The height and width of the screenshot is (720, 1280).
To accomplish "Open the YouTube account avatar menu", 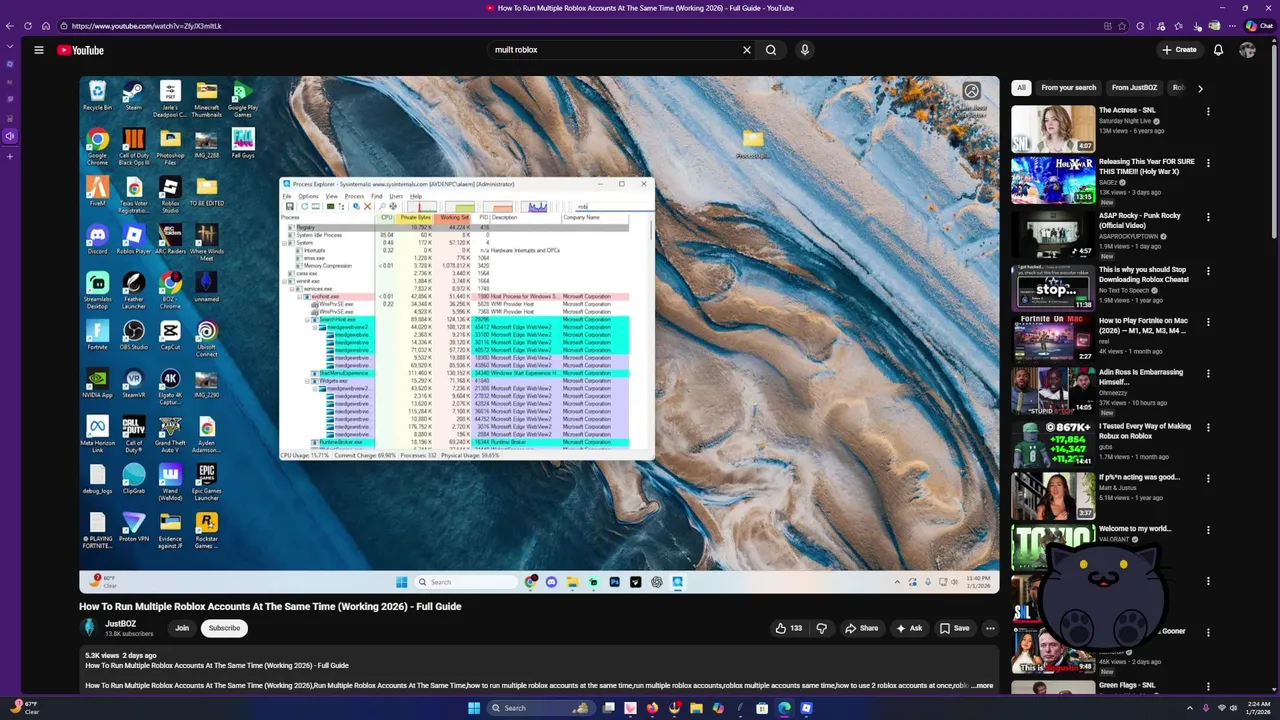I will tap(1247, 50).
